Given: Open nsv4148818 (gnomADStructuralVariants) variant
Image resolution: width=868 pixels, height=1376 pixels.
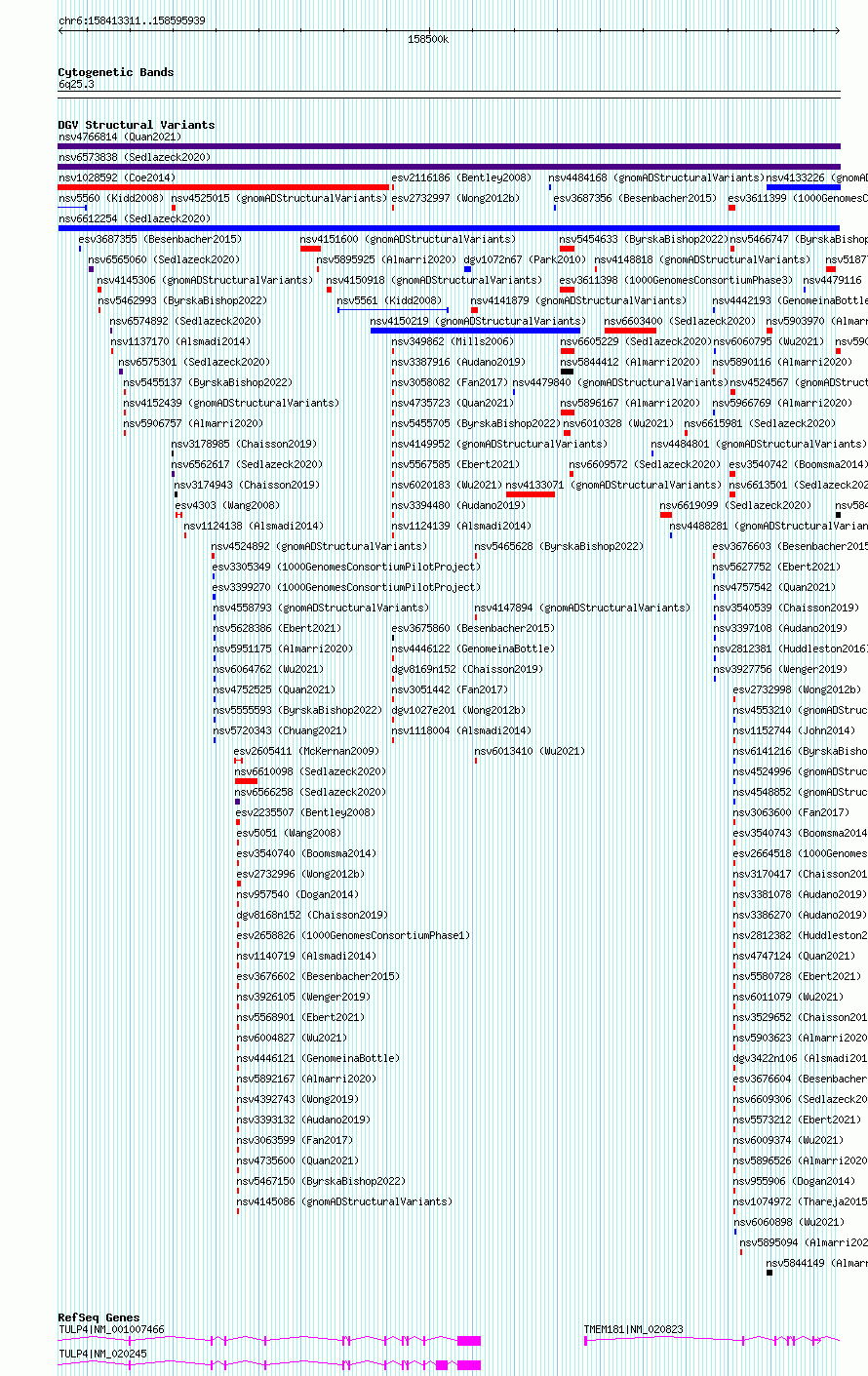Looking at the screenshot, I should point(702,259).
